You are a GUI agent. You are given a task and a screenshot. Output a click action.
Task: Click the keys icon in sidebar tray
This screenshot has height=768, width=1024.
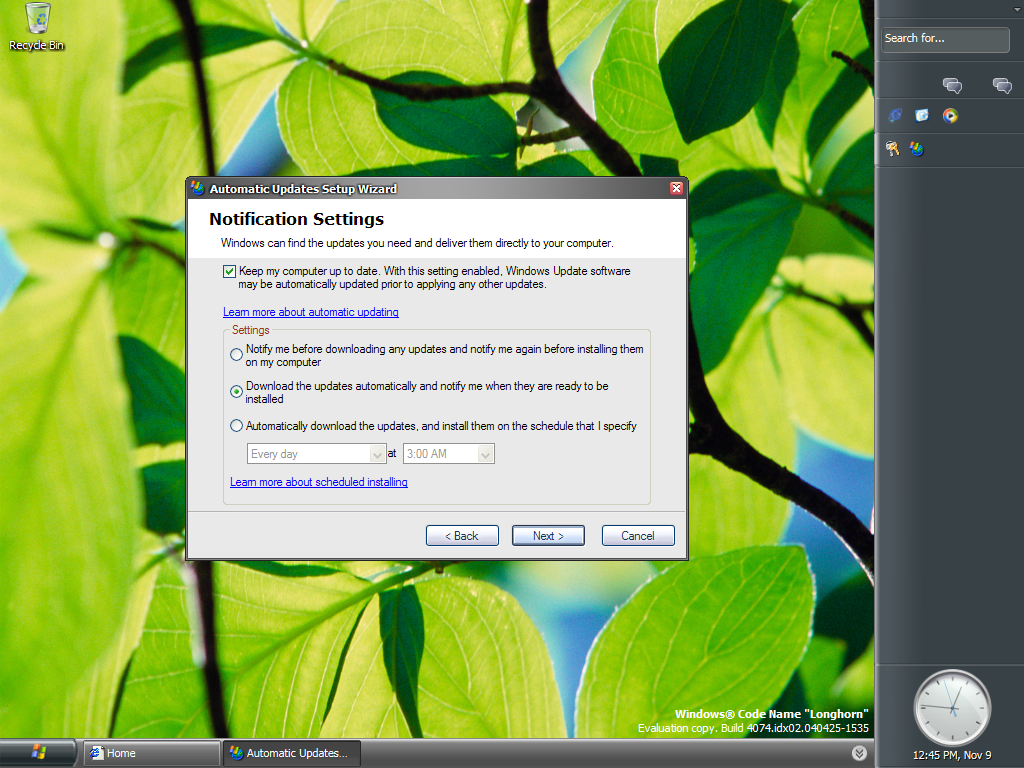(892, 149)
